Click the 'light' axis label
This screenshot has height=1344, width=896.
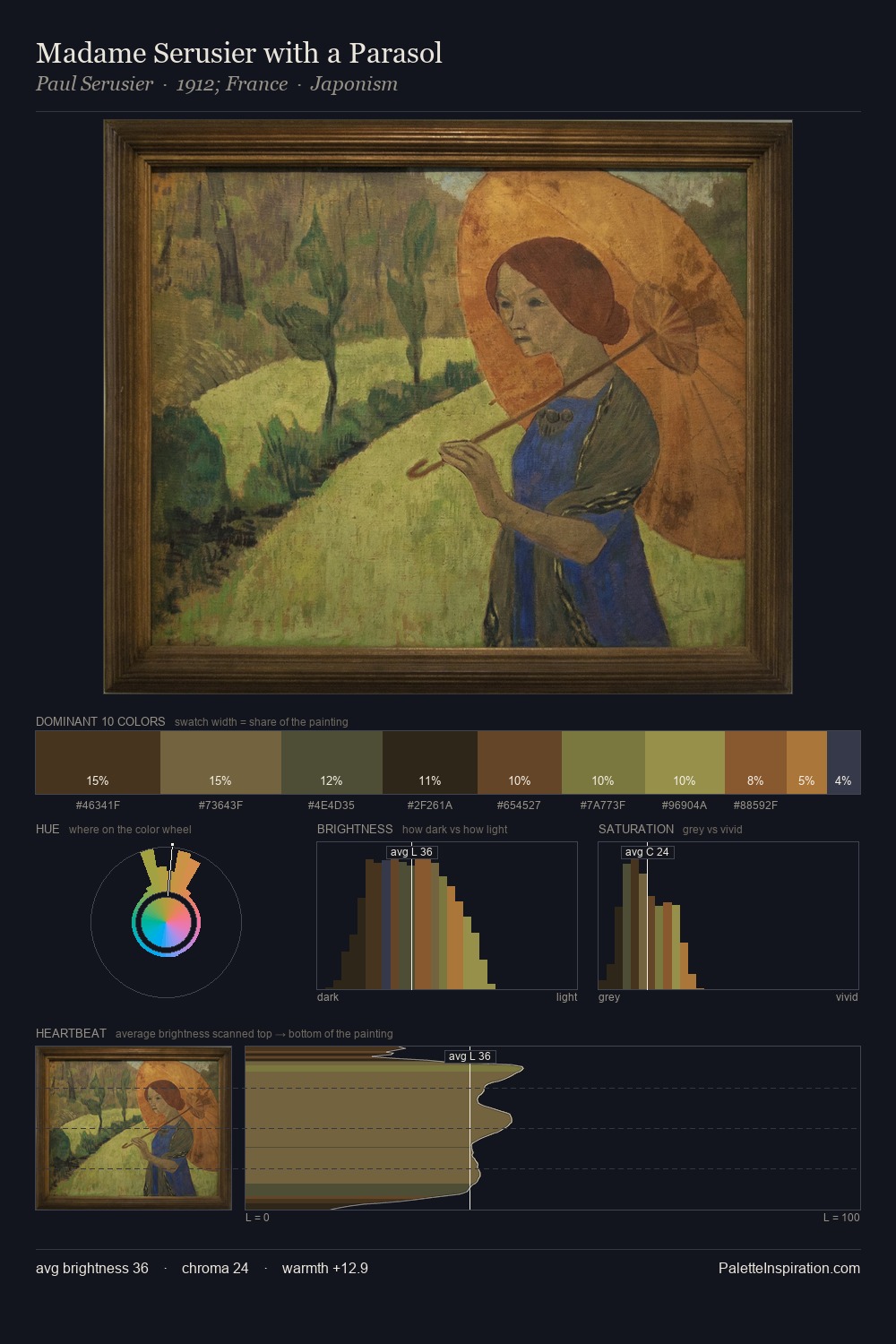566,997
